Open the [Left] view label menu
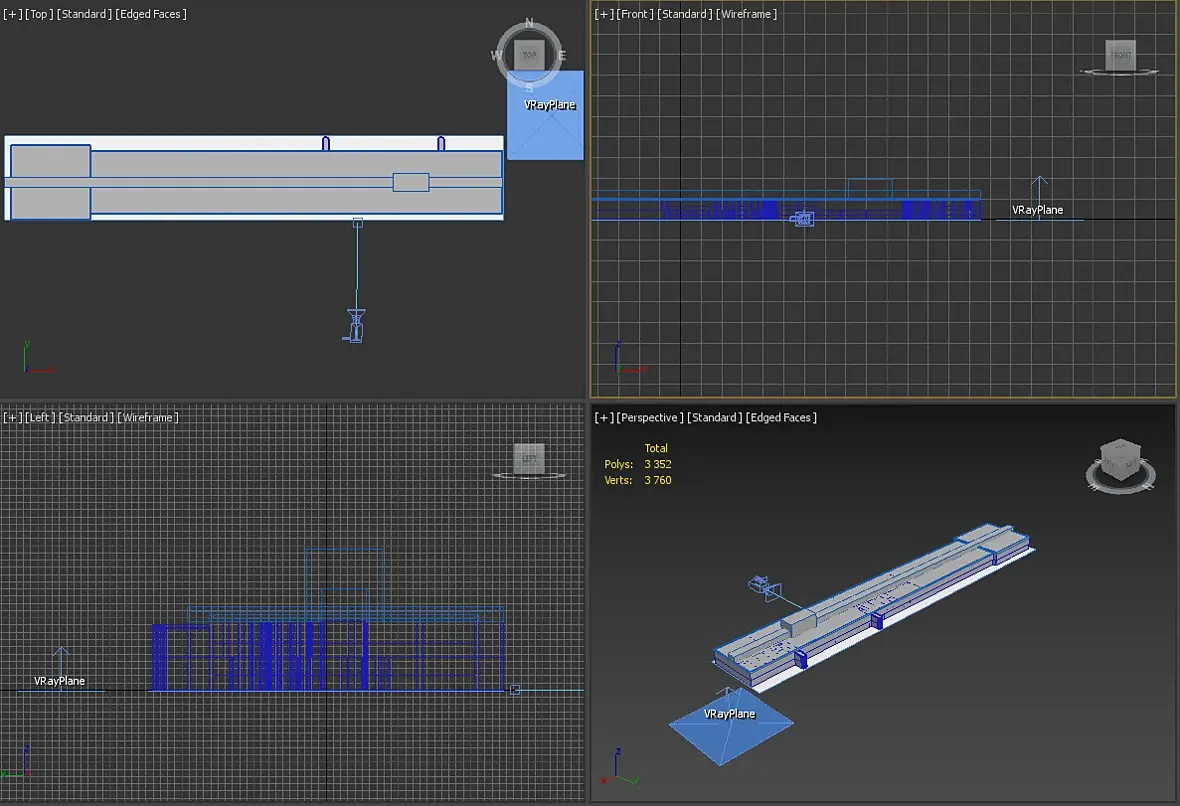The width and height of the screenshot is (1180, 806). pos(39,417)
